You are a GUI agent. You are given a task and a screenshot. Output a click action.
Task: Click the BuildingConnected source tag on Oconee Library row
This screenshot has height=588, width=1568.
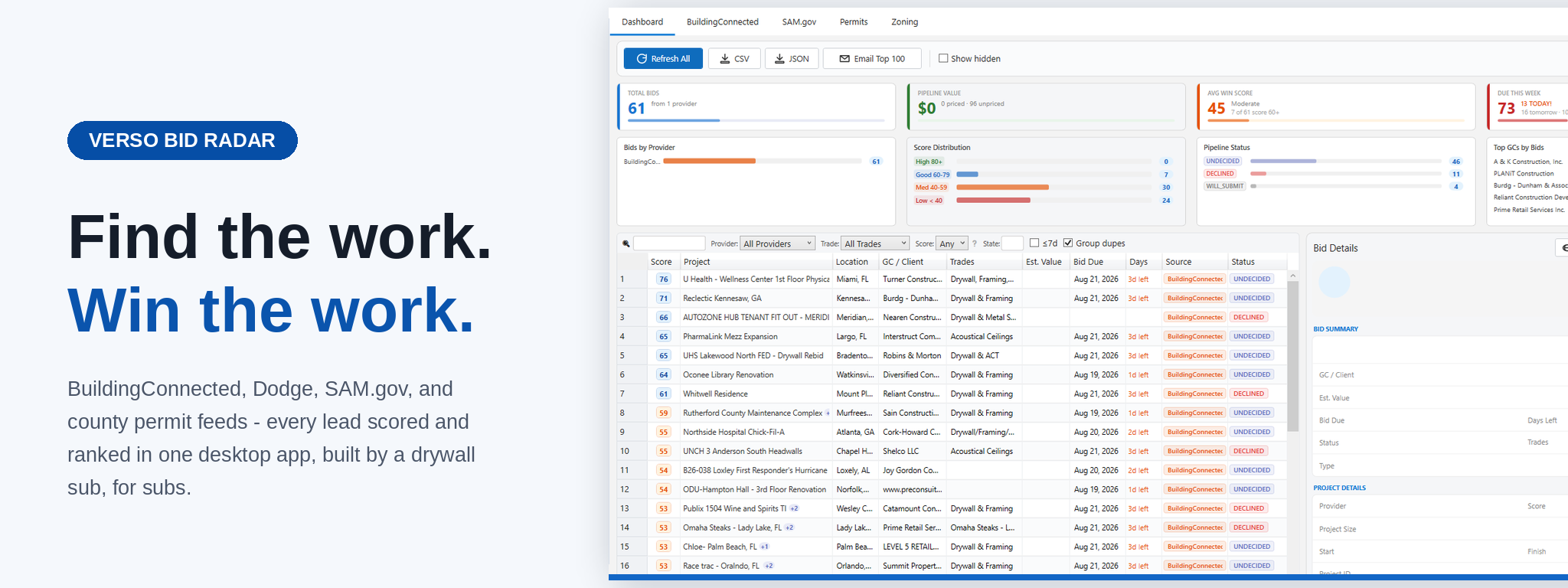[1195, 375]
